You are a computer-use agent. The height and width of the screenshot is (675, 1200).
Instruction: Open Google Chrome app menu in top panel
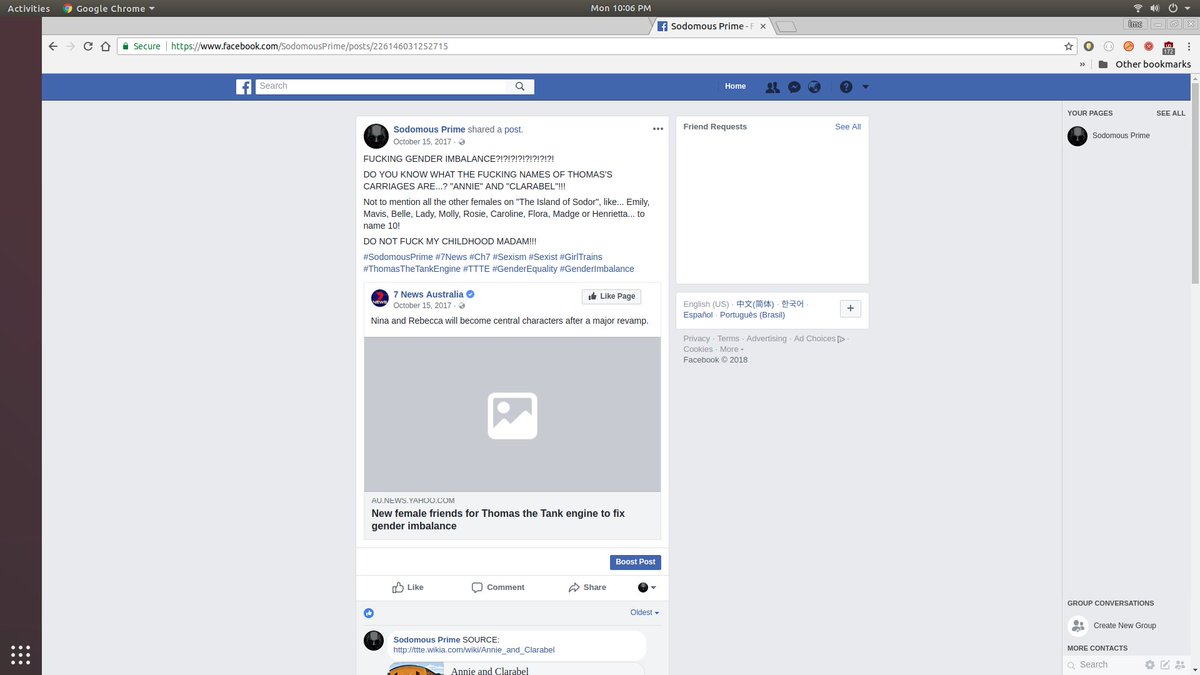(108, 8)
